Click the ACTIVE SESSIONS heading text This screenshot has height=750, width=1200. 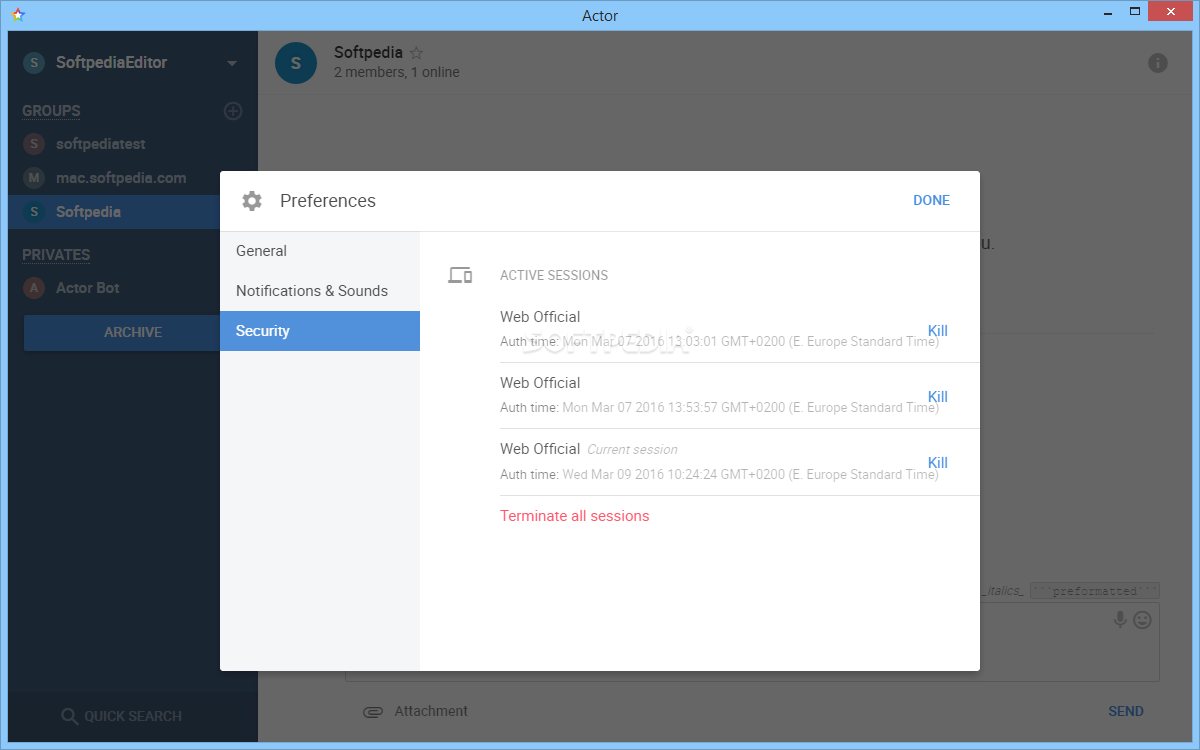554,275
